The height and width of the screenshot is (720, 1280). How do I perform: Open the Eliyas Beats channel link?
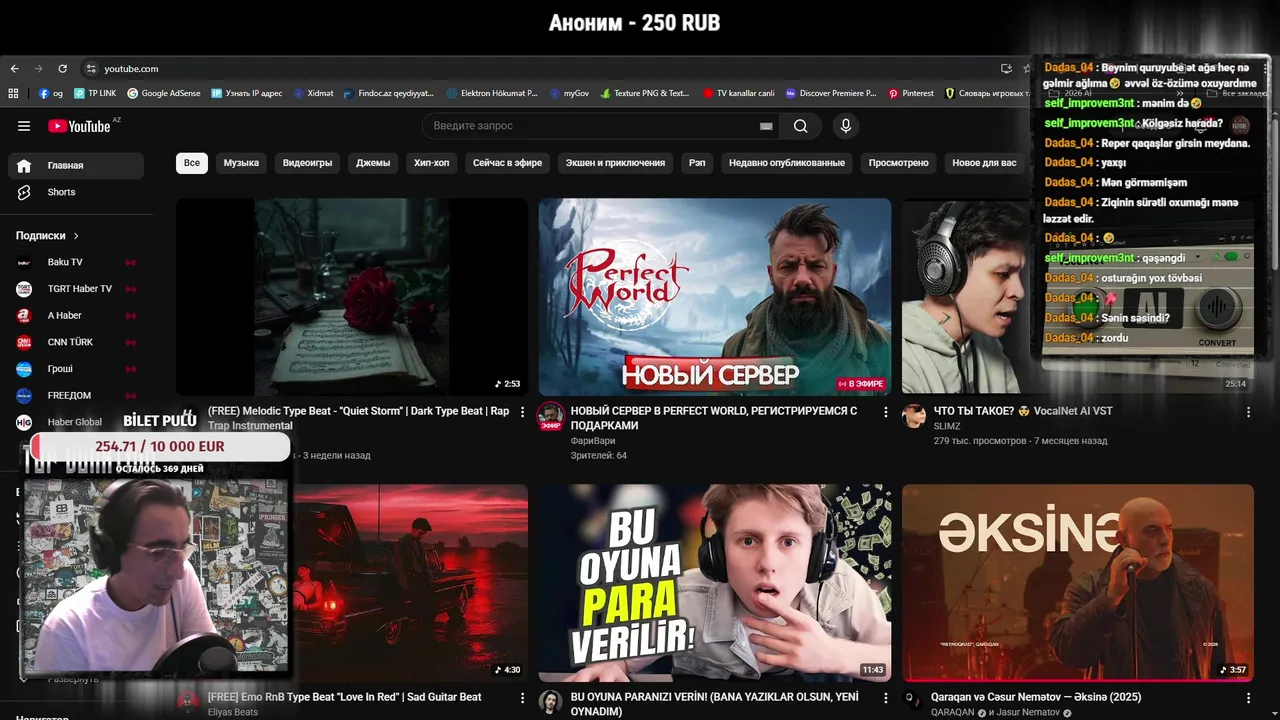(x=233, y=712)
